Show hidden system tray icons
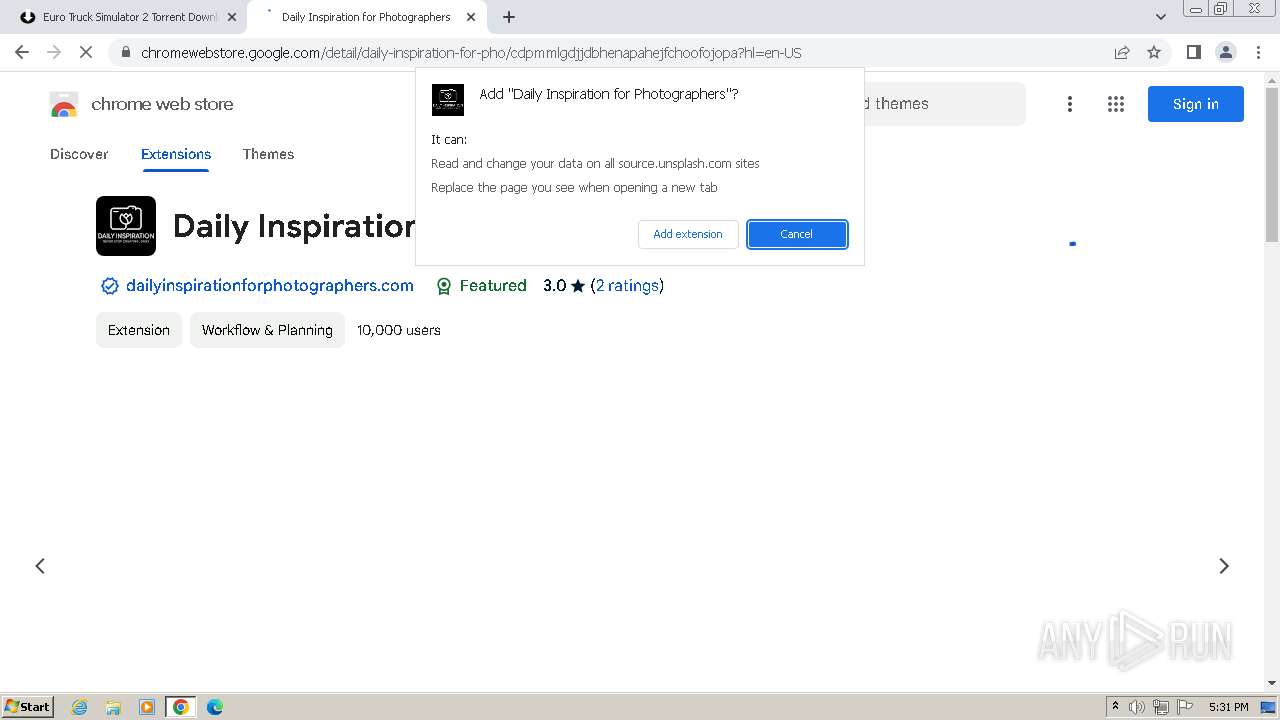The width and height of the screenshot is (1280, 720). pyautogui.click(x=1115, y=707)
